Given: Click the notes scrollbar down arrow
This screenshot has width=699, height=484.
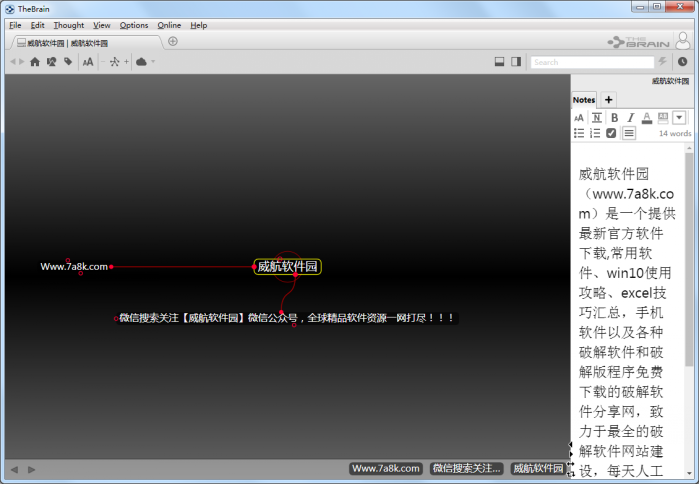Looking at the screenshot, I should tap(689, 473).
